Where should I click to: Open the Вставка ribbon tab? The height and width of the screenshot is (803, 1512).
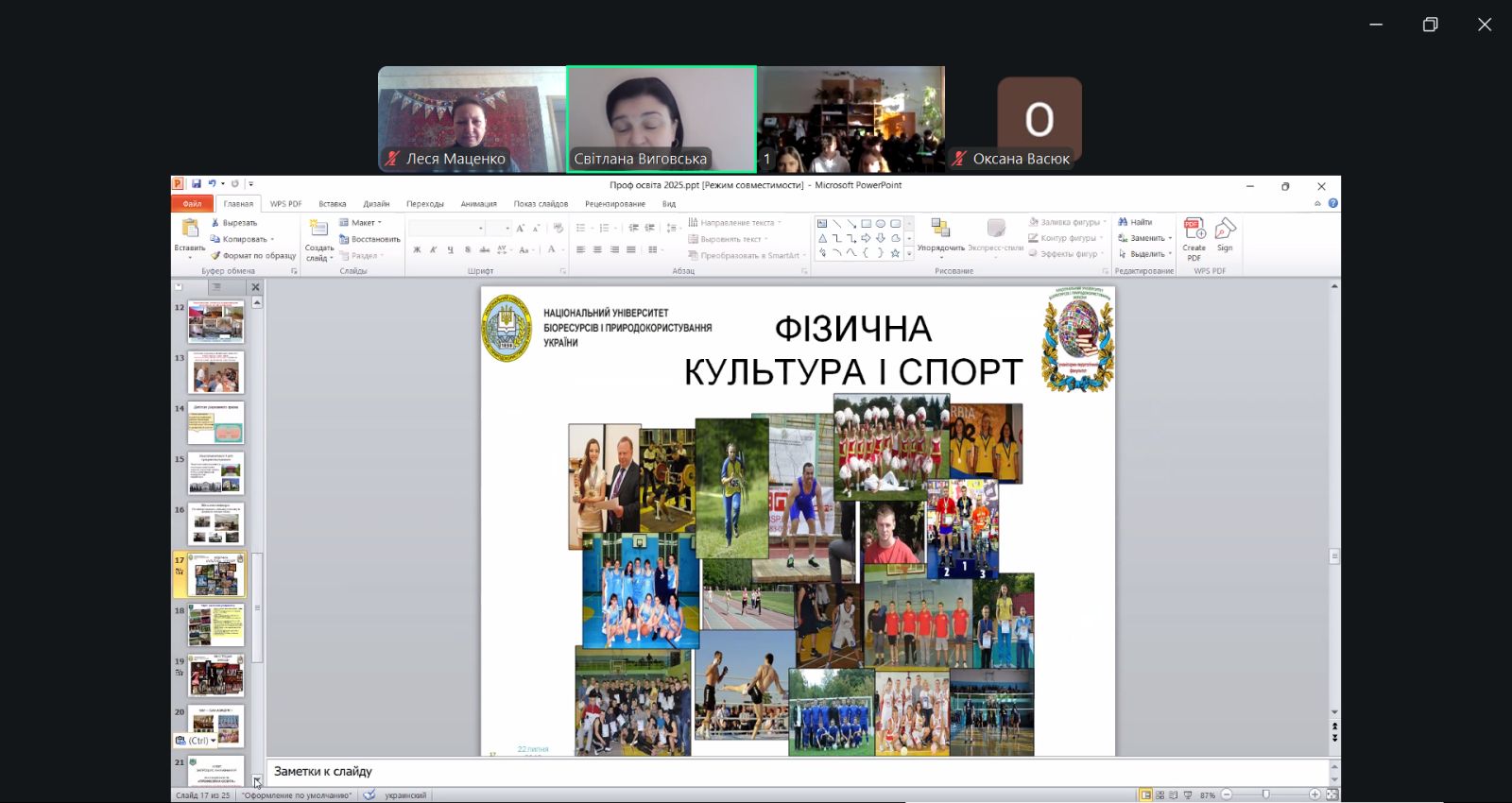tap(332, 204)
